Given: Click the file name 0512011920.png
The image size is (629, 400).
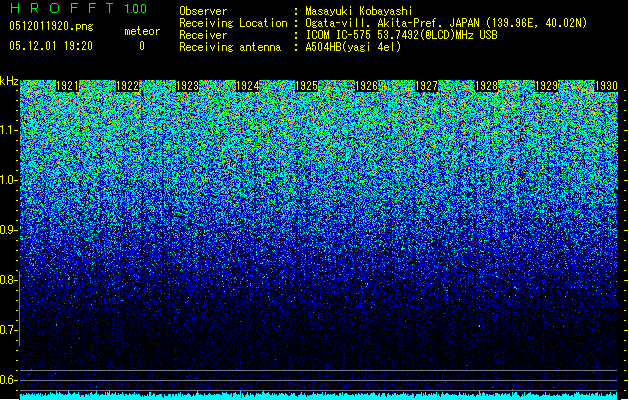Looking at the screenshot, I should pos(51,26).
